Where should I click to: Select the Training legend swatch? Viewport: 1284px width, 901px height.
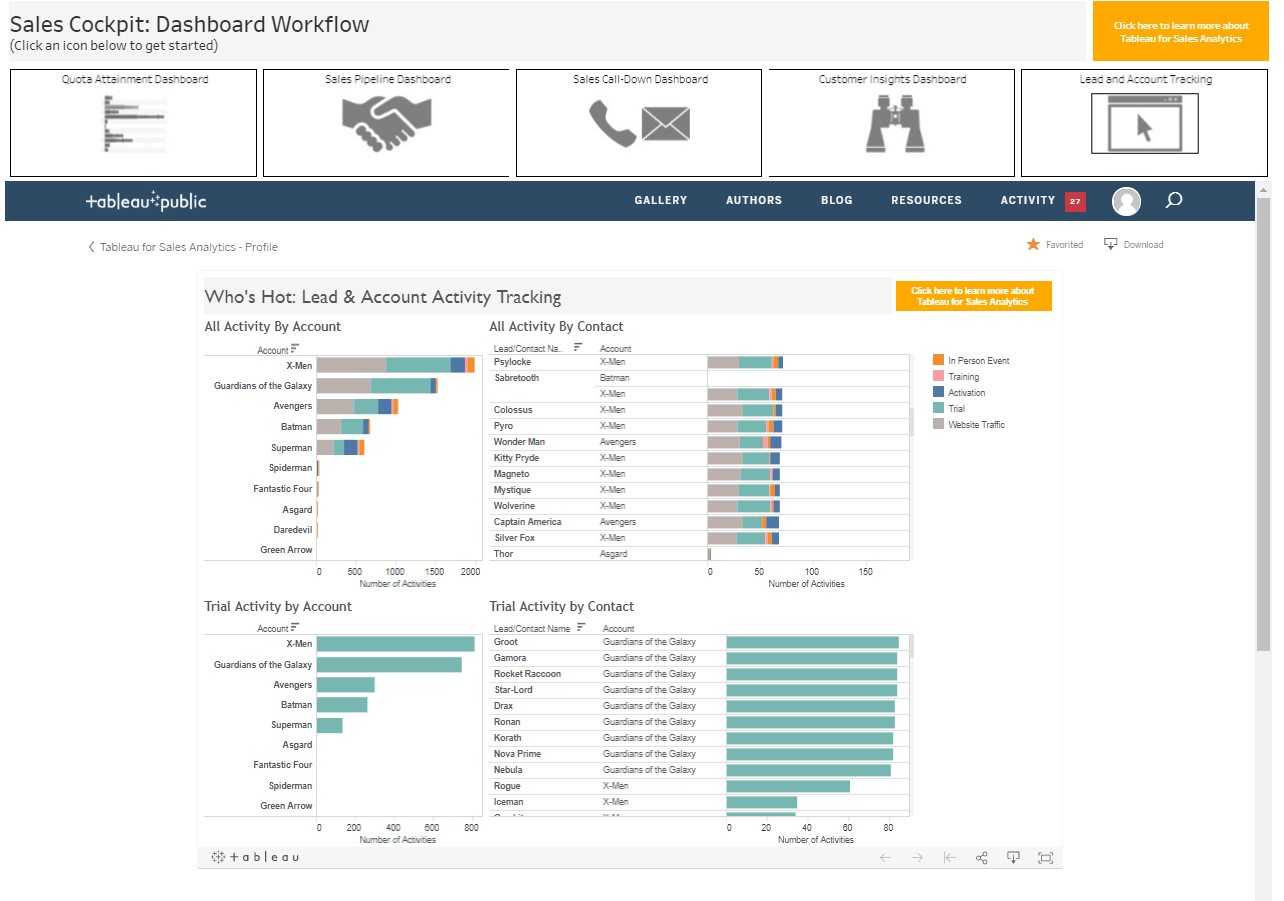tap(938, 376)
